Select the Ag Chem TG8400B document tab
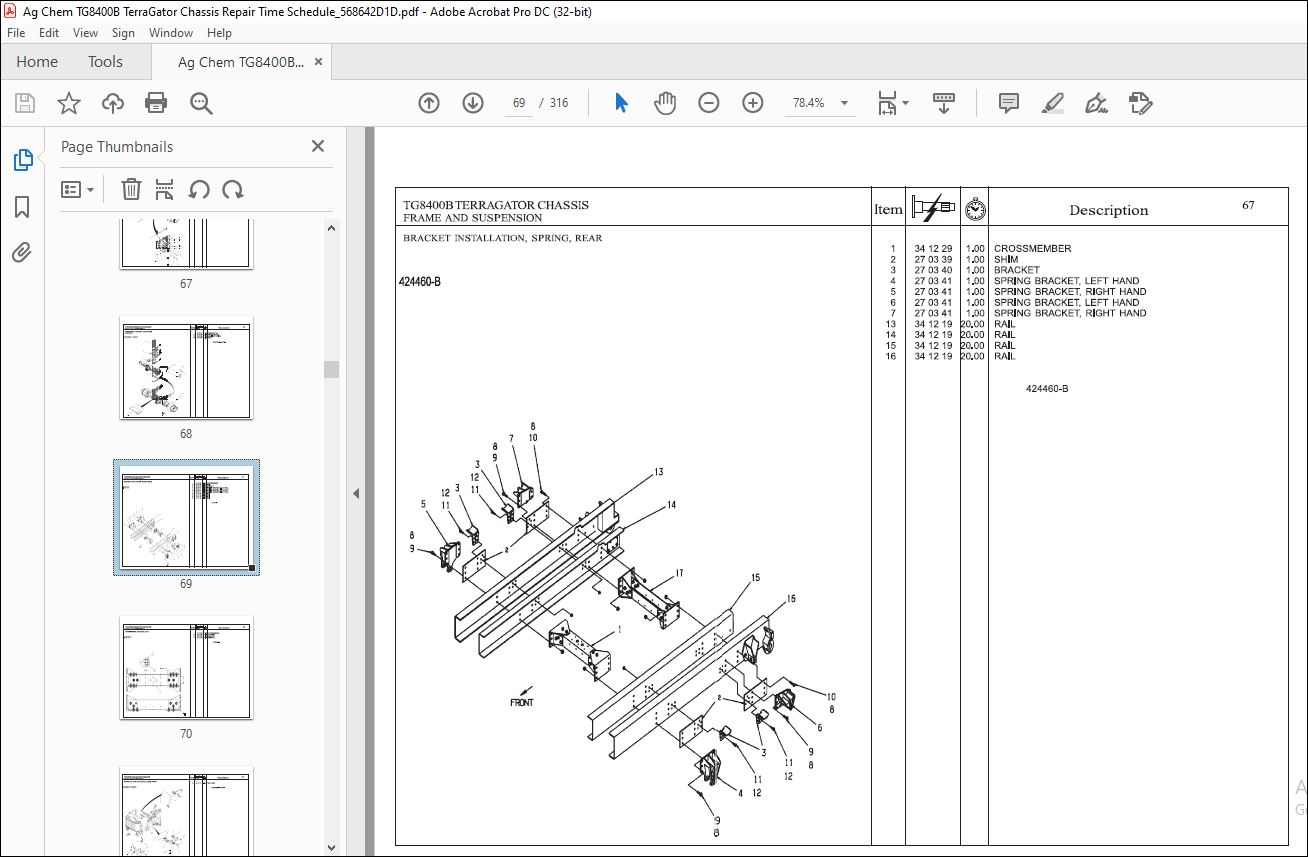1308x857 pixels. tap(240, 62)
